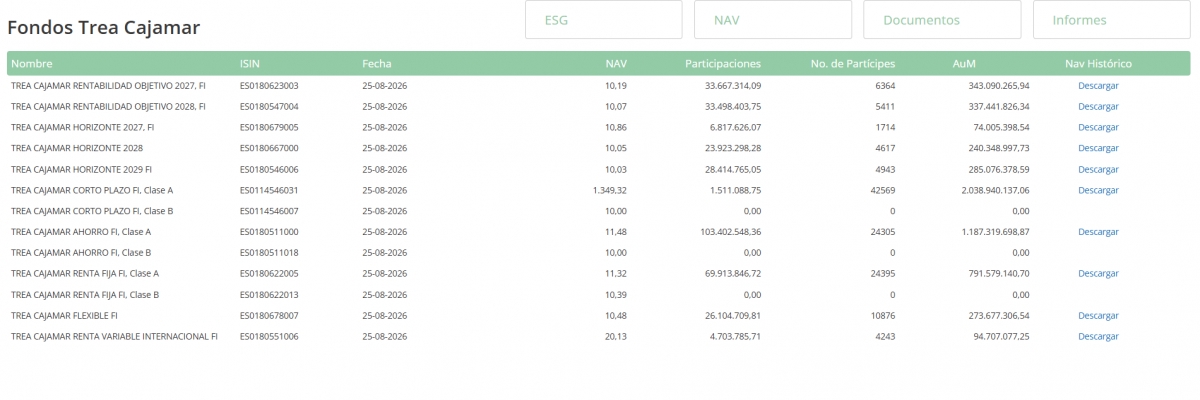Click the AuM column header
The height and width of the screenshot is (400, 1200).
coord(964,63)
